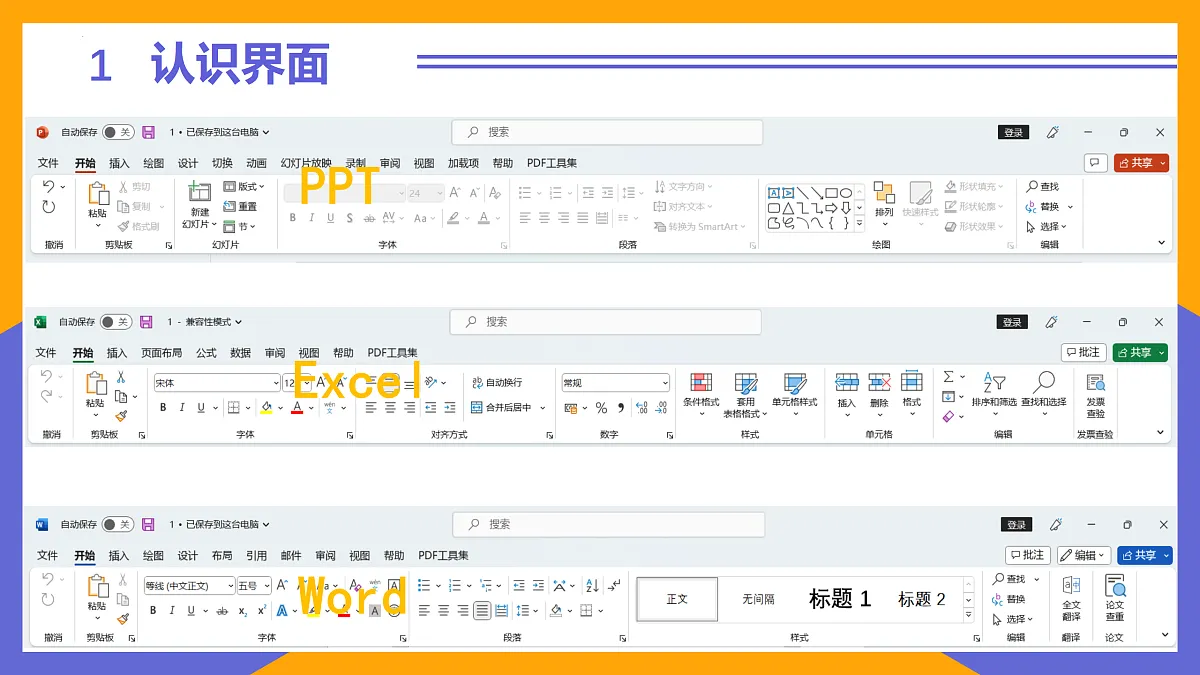Click New Slide icon in PowerPoint ribbon
The image size is (1200, 675).
[200, 193]
